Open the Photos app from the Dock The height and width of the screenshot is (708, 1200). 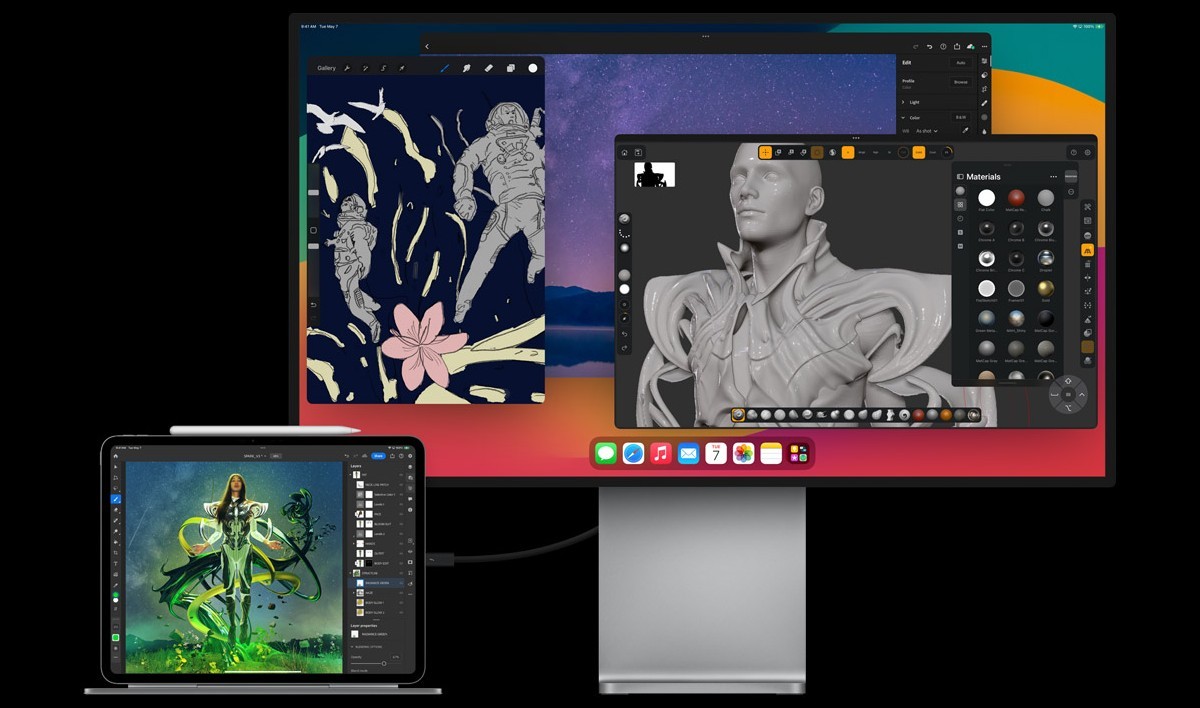743,455
